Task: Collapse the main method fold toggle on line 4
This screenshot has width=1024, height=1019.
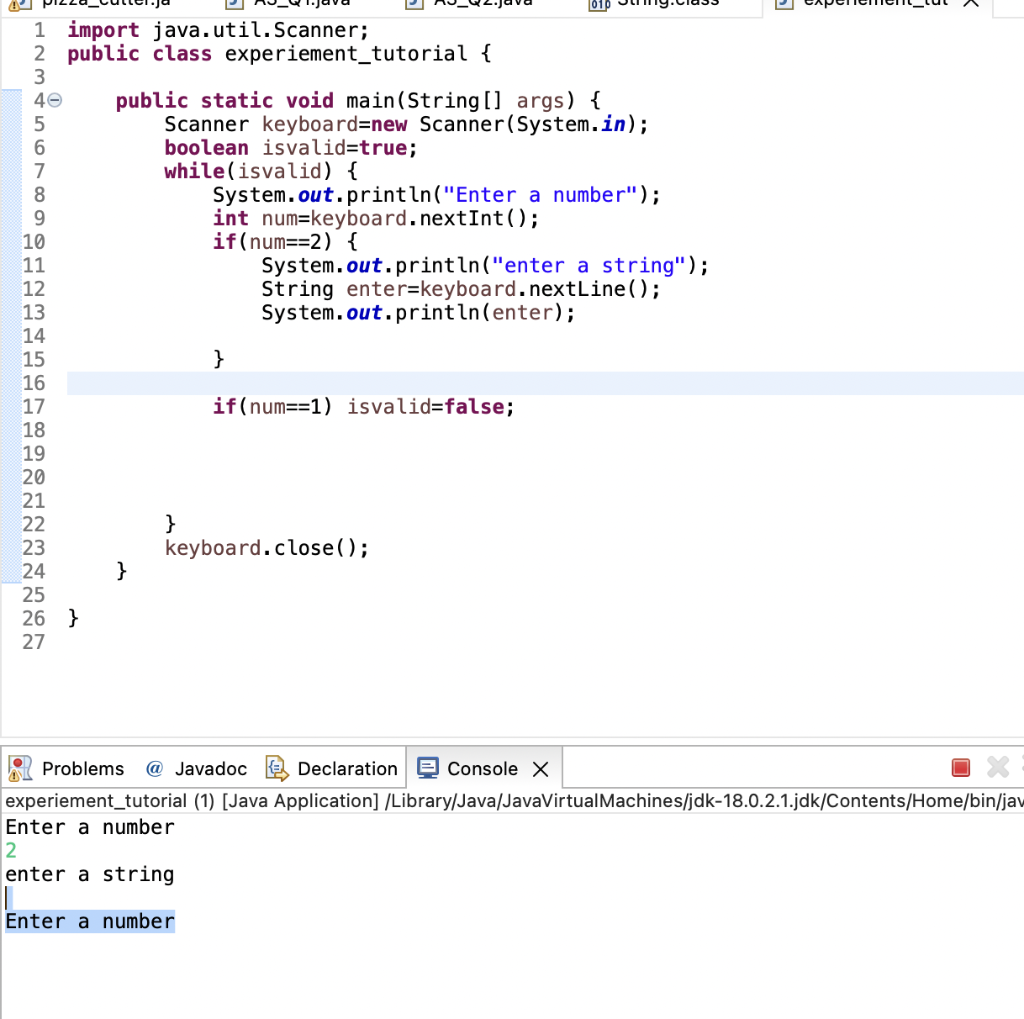Action: pyautogui.click(x=55, y=101)
